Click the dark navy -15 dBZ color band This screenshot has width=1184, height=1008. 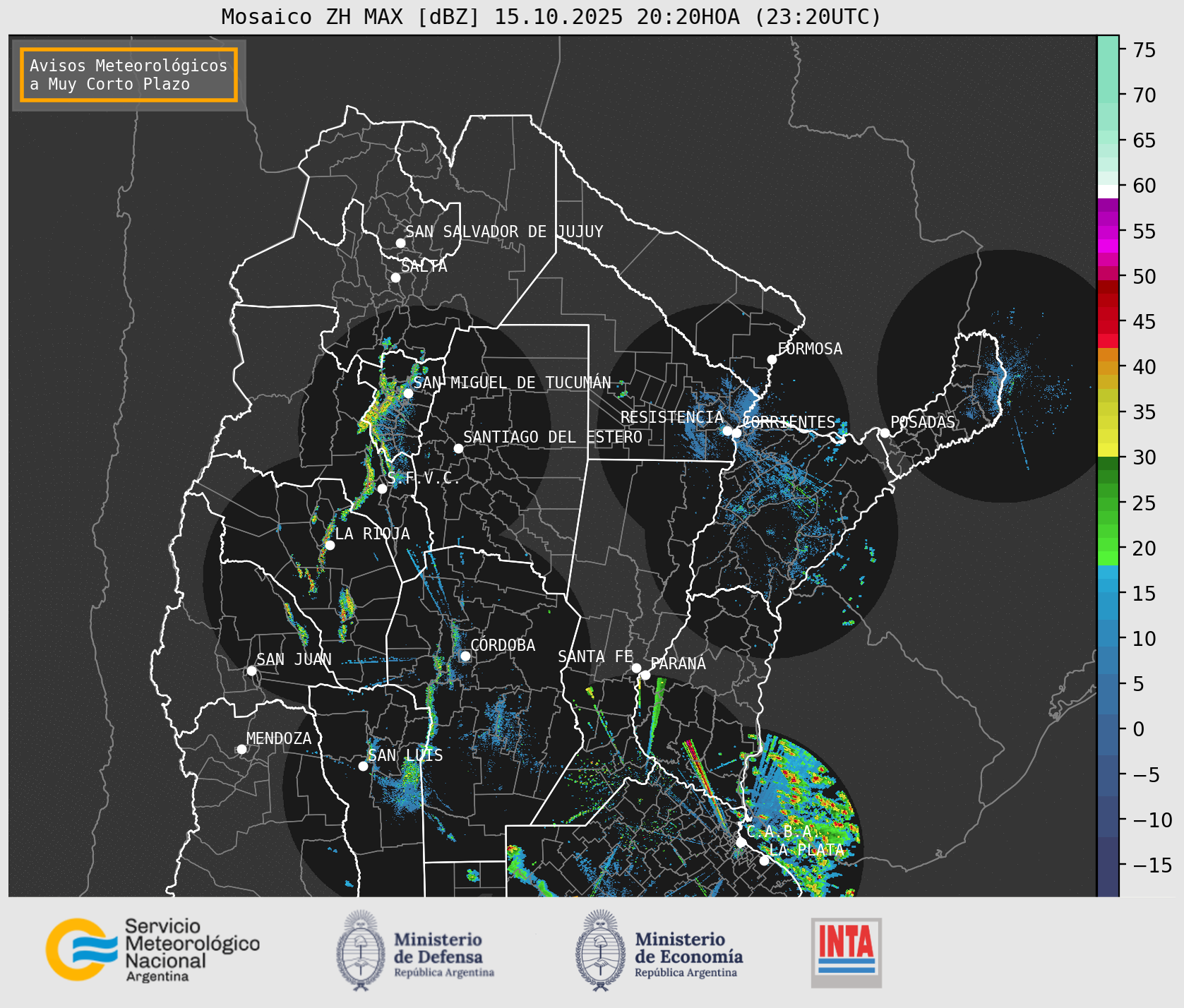tap(1108, 866)
